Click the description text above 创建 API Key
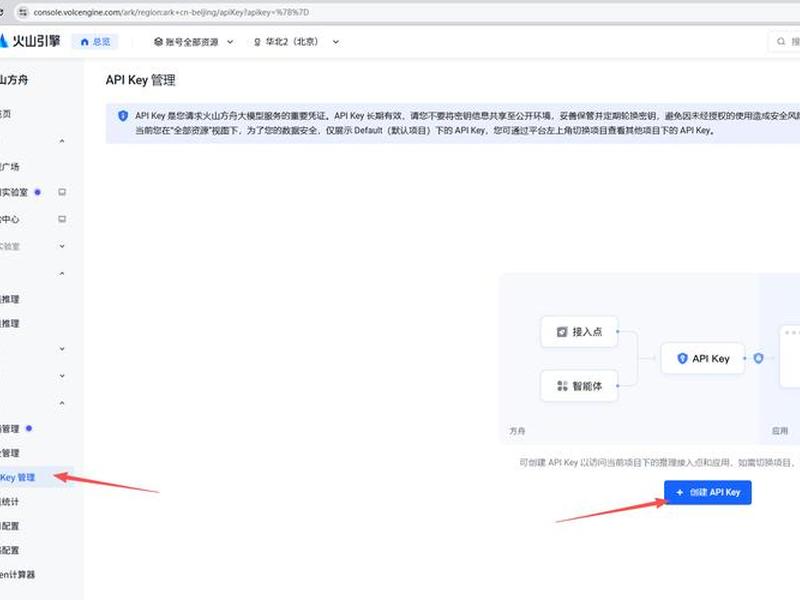This screenshot has height=600, width=800. pyautogui.click(x=658, y=463)
